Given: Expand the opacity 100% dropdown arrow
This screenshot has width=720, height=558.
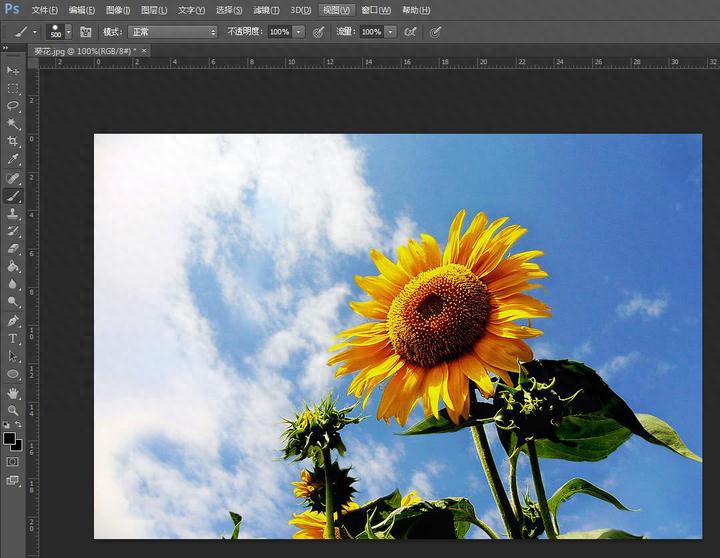Looking at the screenshot, I should pyautogui.click(x=300, y=32).
